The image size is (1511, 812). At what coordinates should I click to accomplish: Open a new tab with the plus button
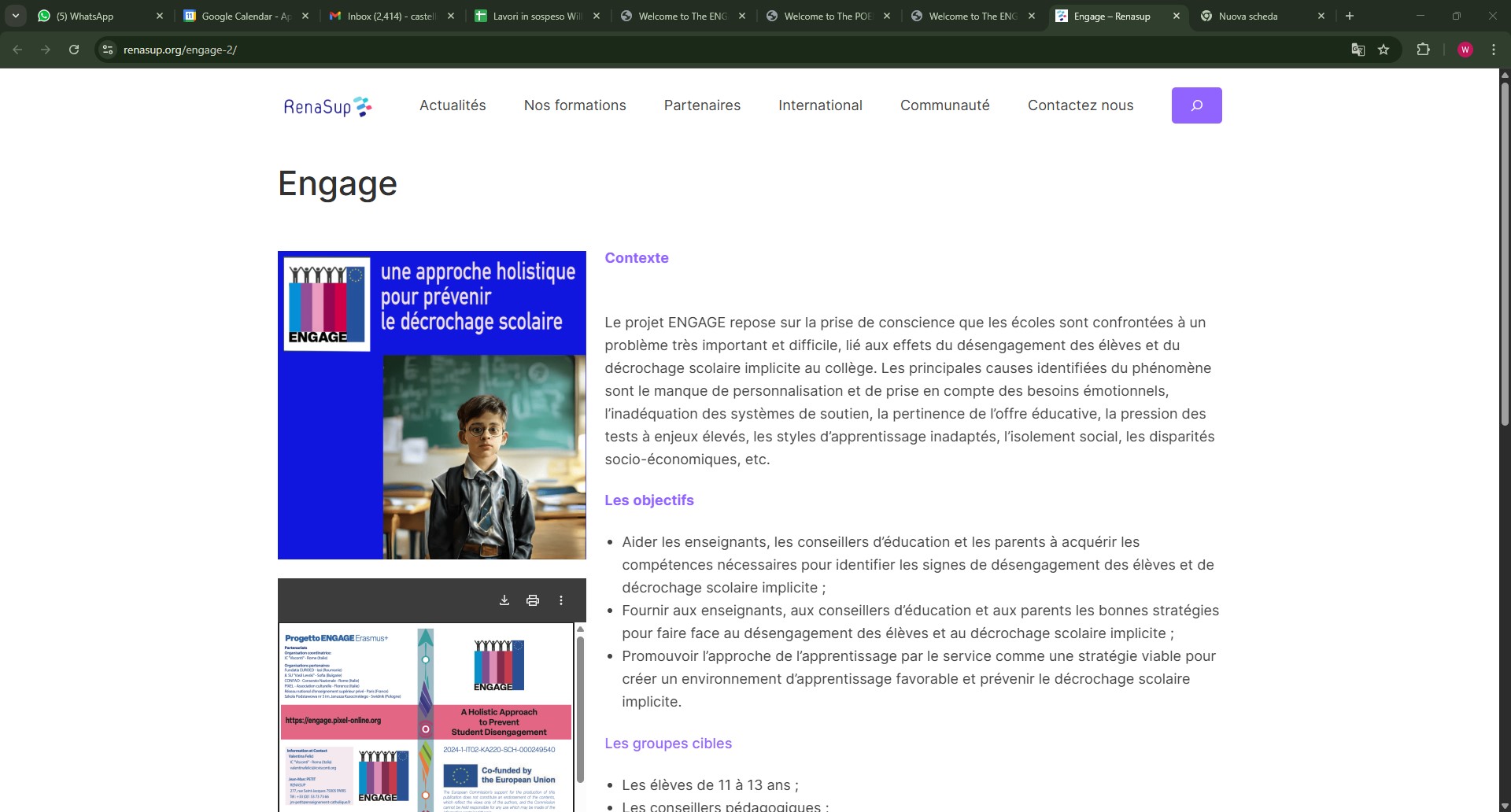(1350, 16)
